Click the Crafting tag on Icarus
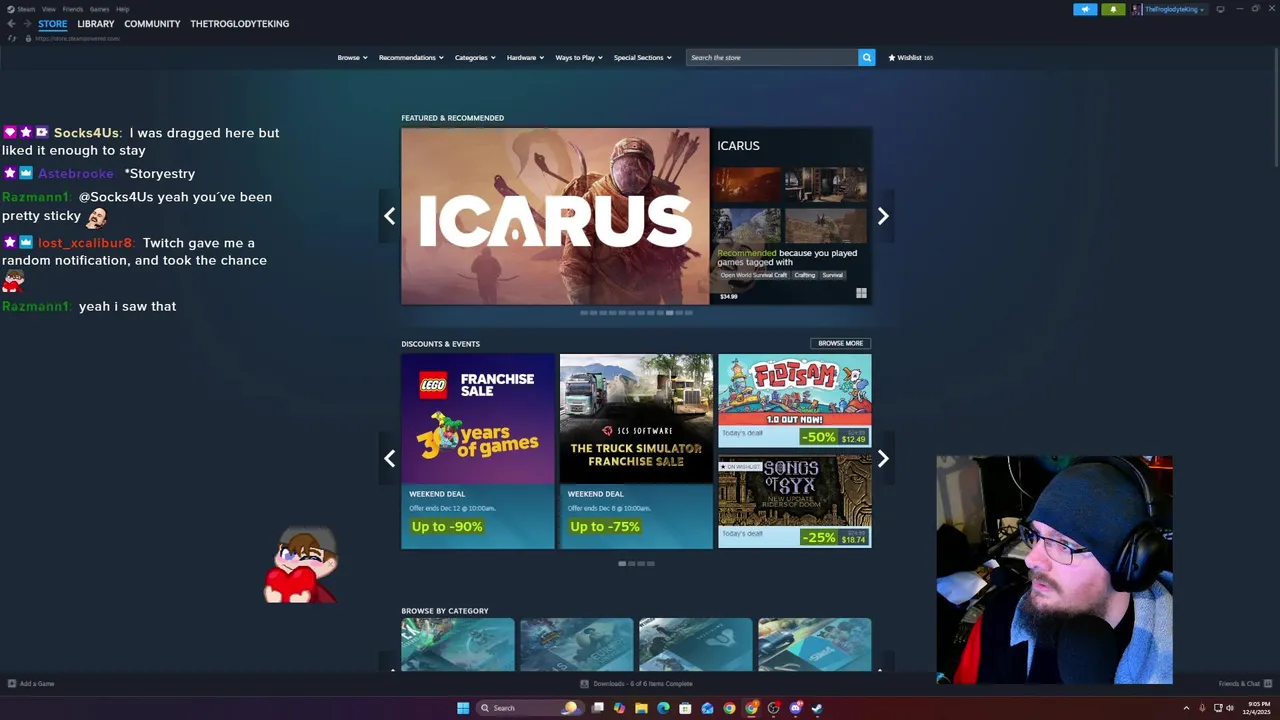 pyautogui.click(x=805, y=275)
